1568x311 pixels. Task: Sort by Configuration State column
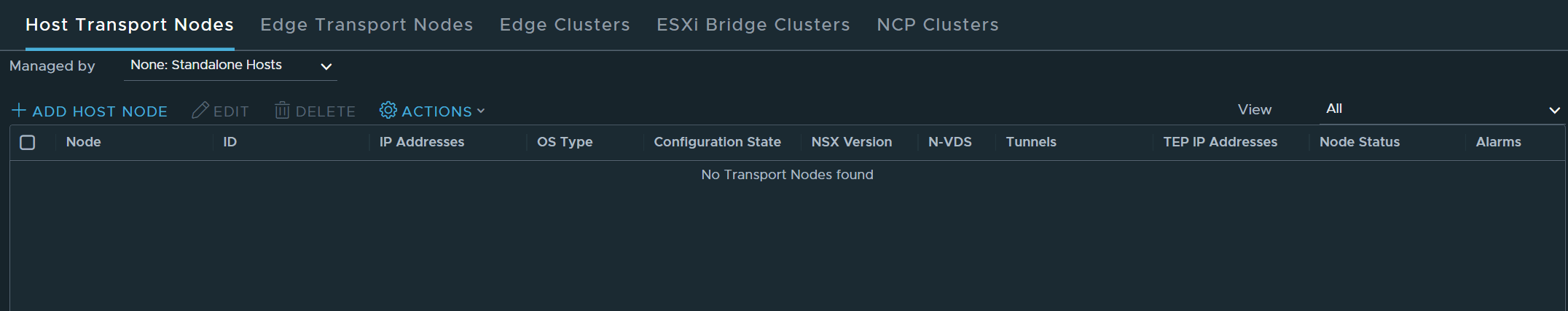click(x=717, y=142)
